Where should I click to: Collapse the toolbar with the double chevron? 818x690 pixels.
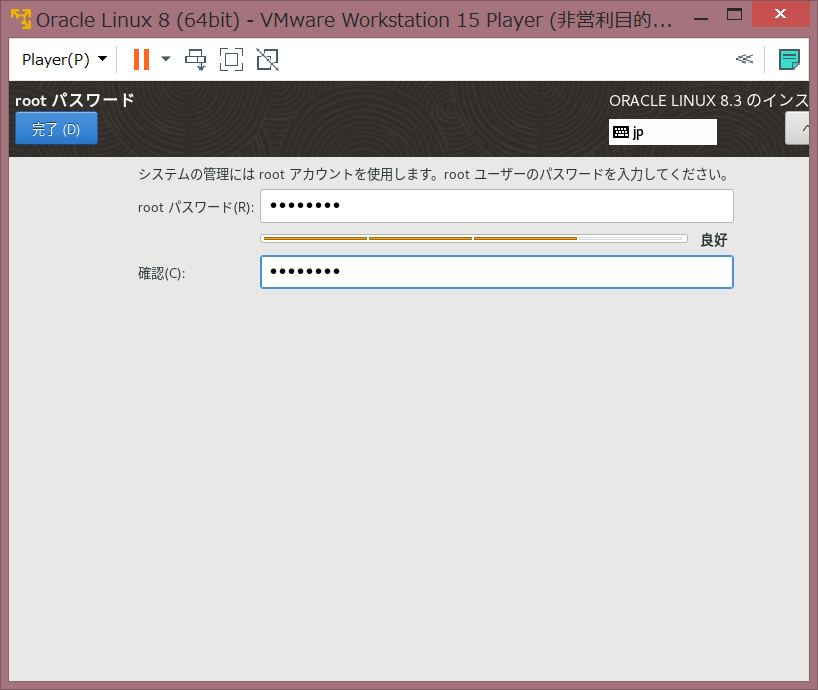coord(744,59)
